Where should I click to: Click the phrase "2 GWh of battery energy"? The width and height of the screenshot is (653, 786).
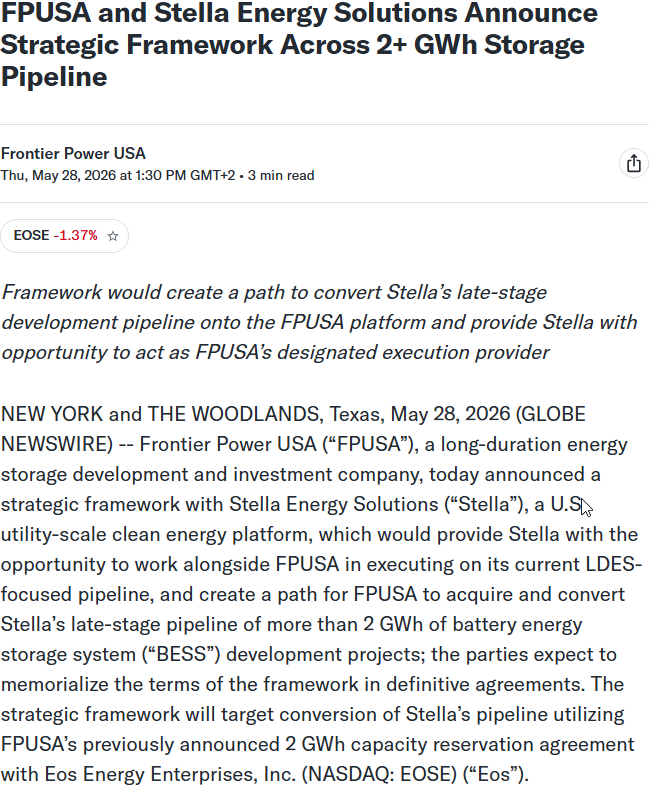[473, 625]
